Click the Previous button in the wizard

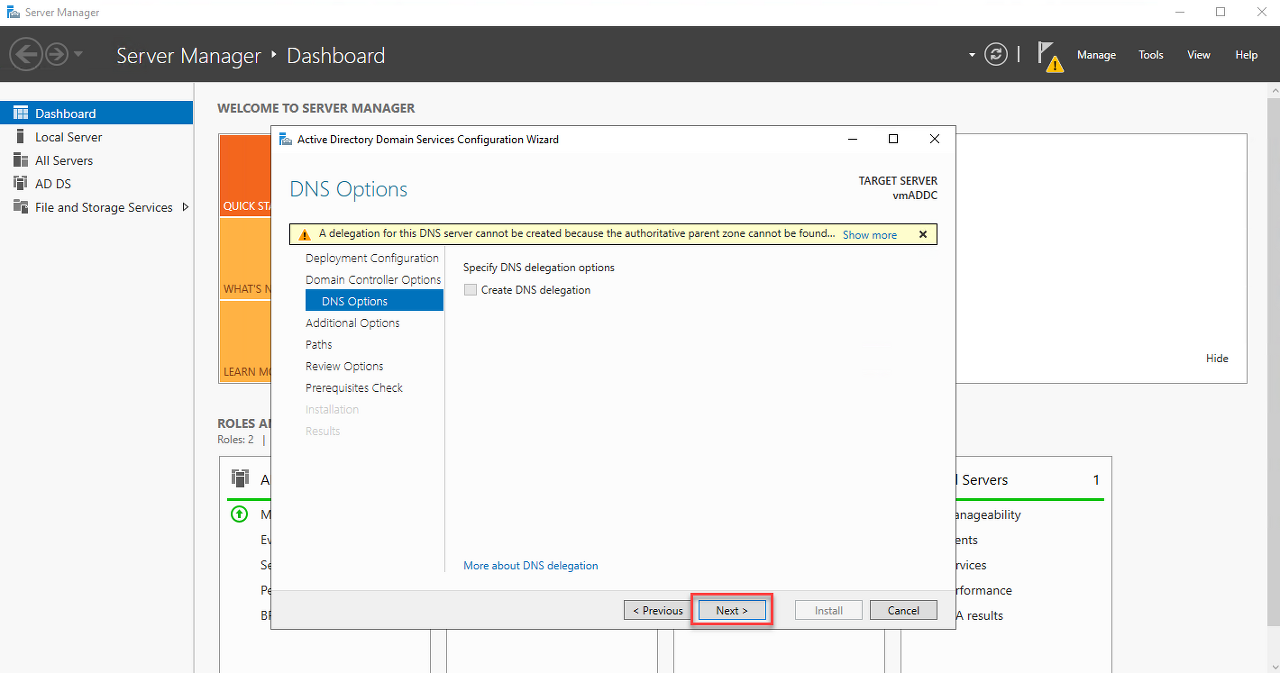(x=656, y=610)
